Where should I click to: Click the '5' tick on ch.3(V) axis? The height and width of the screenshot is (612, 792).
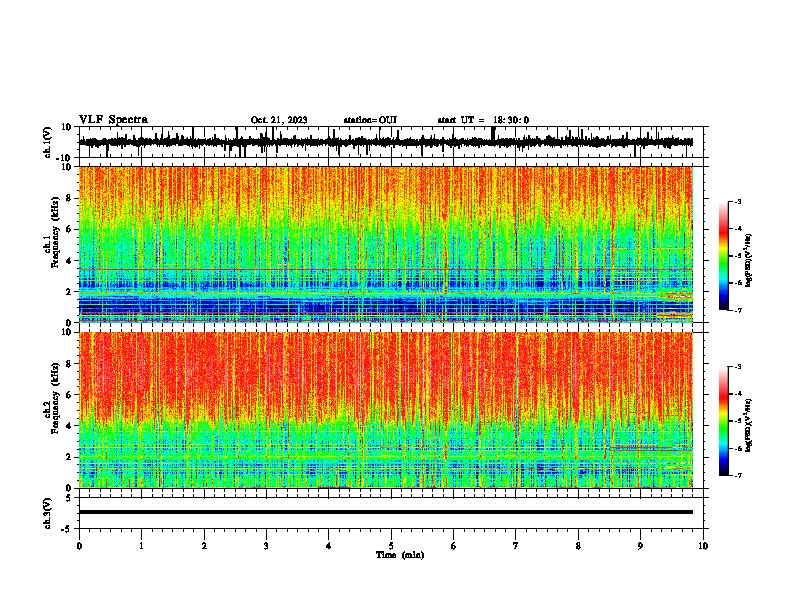(x=69, y=498)
